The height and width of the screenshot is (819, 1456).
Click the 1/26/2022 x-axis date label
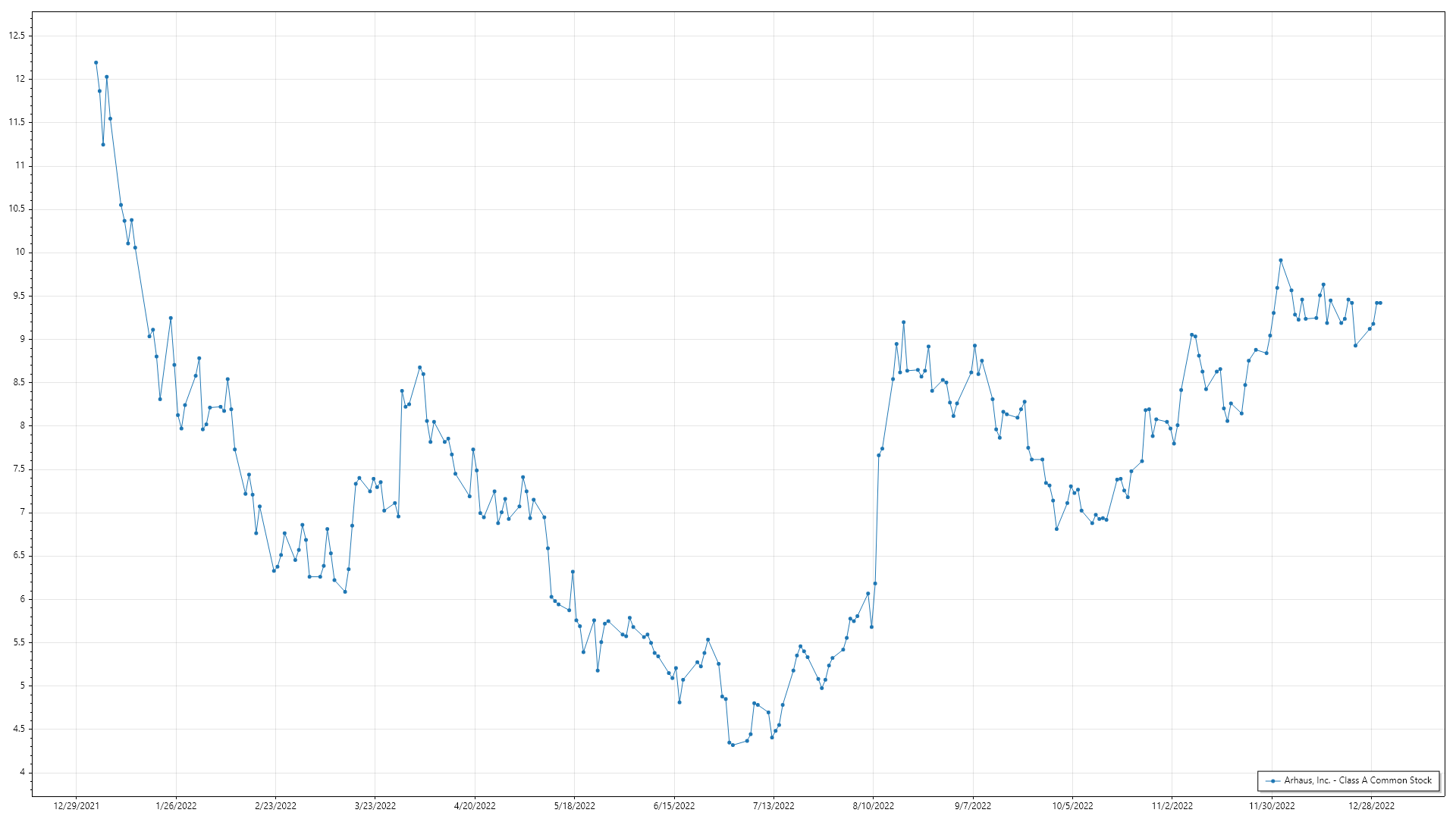click(176, 805)
